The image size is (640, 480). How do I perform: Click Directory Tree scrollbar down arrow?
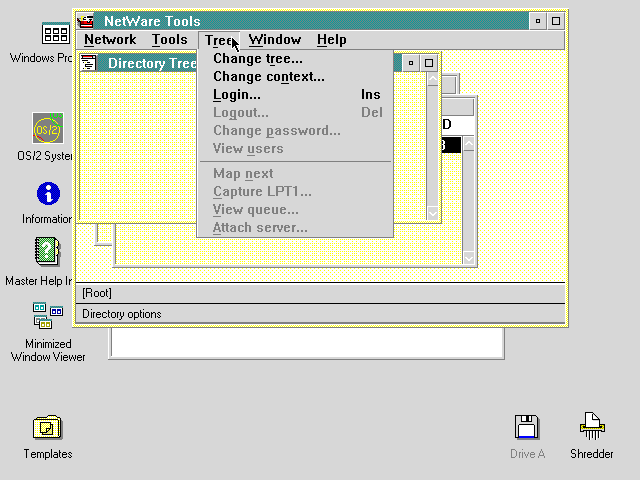click(x=433, y=213)
